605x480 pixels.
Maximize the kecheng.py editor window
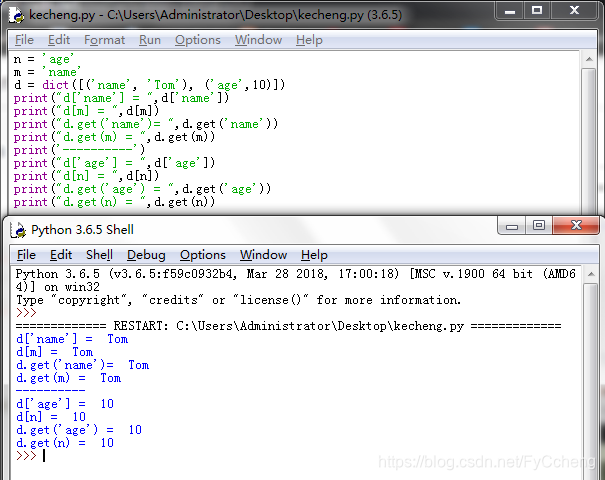pos(537,10)
